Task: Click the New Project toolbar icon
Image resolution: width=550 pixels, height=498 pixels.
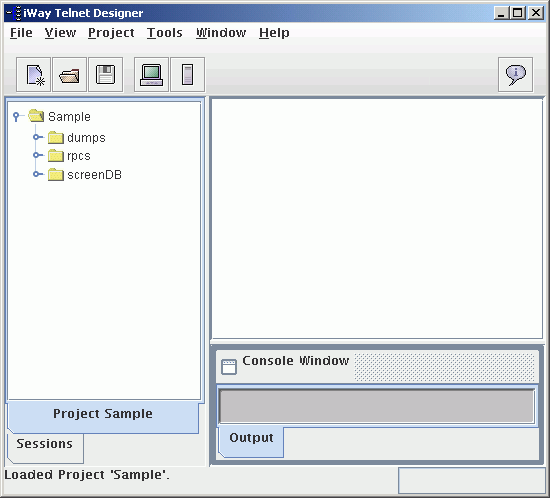Action: (34, 75)
